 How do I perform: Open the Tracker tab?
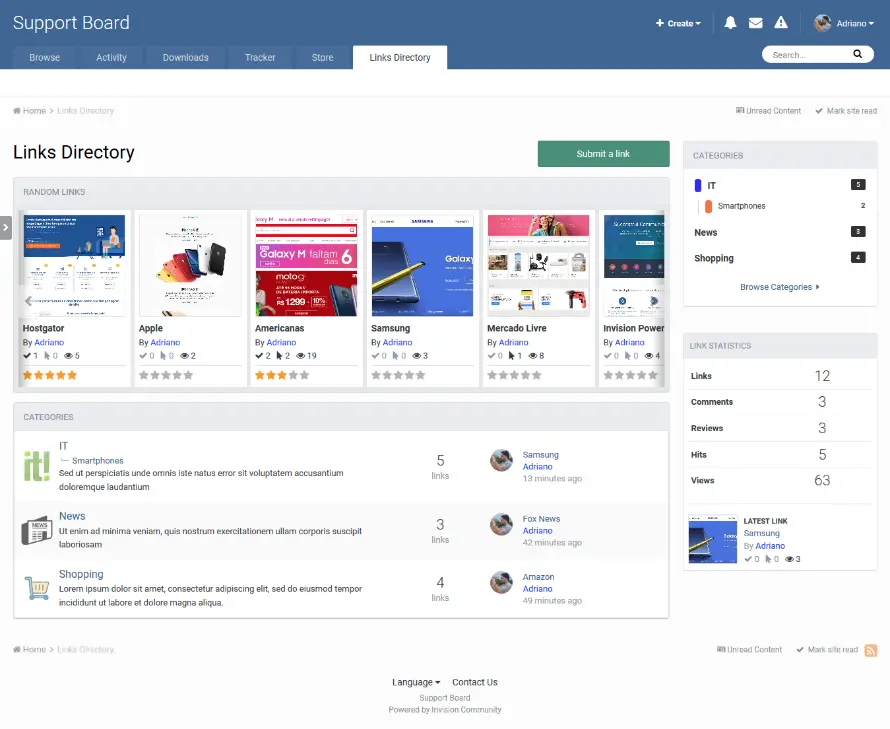pyautogui.click(x=260, y=58)
